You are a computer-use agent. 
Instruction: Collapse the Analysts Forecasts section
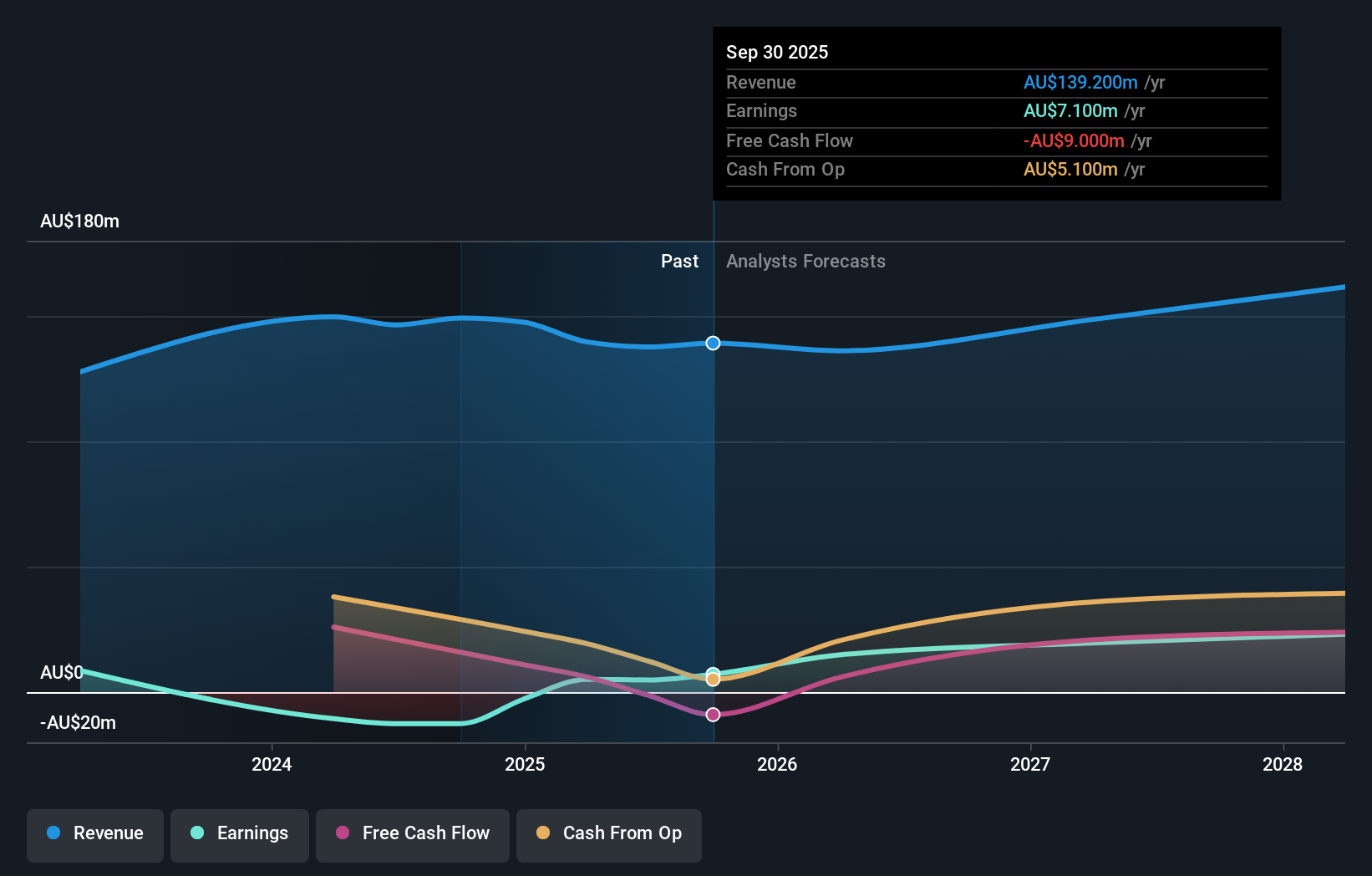pos(805,261)
